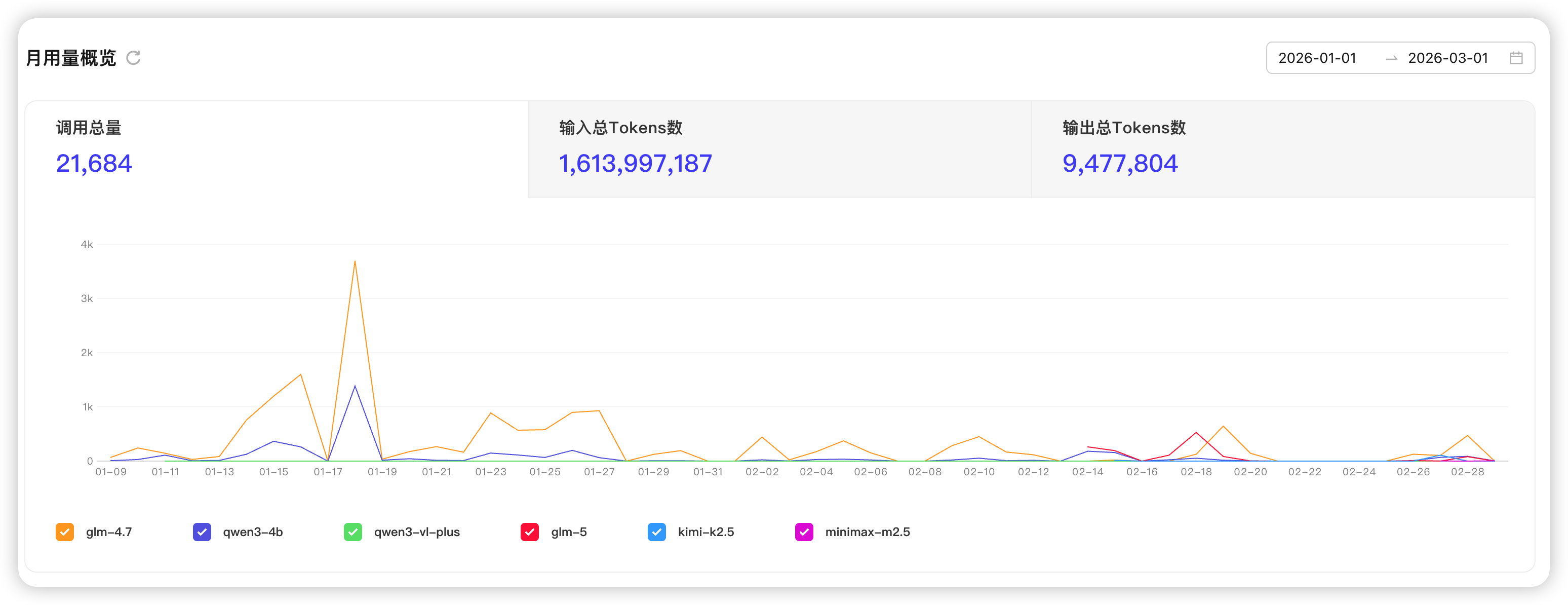The image size is (1568, 605).
Task: Uncheck qwen3-vl-plus legend checkbox
Action: 353,532
